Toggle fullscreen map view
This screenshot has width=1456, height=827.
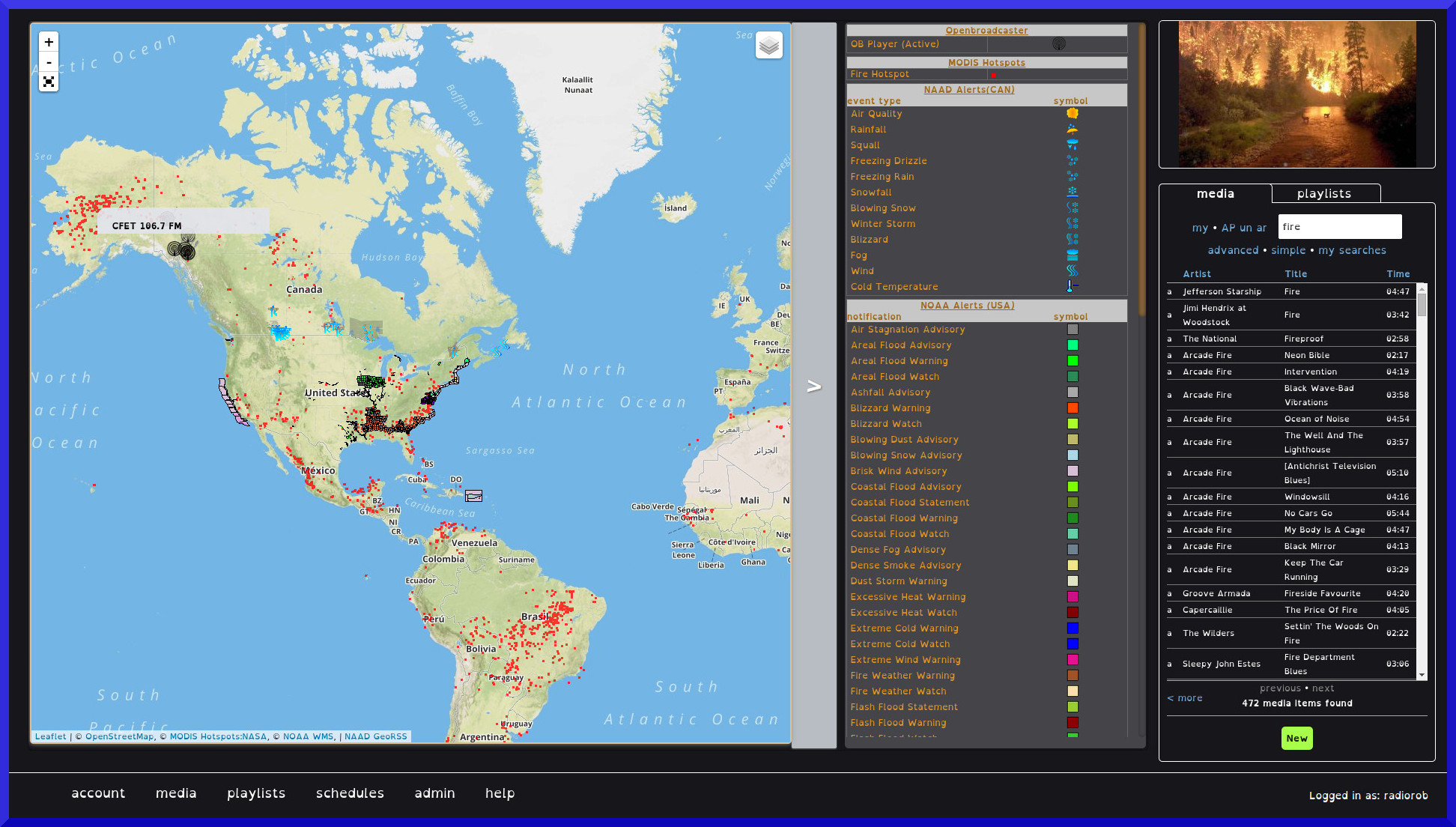(x=49, y=82)
